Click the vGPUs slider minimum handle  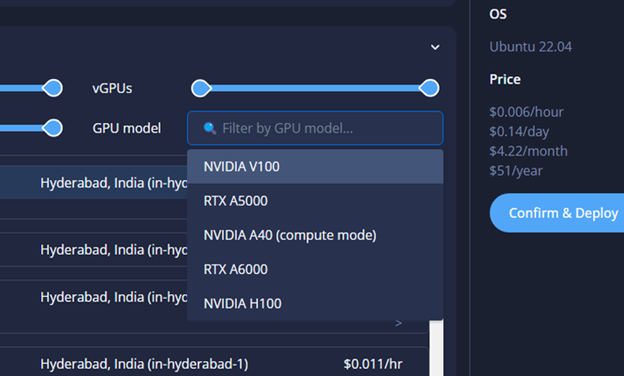pyautogui.click(x=201, y=88)
